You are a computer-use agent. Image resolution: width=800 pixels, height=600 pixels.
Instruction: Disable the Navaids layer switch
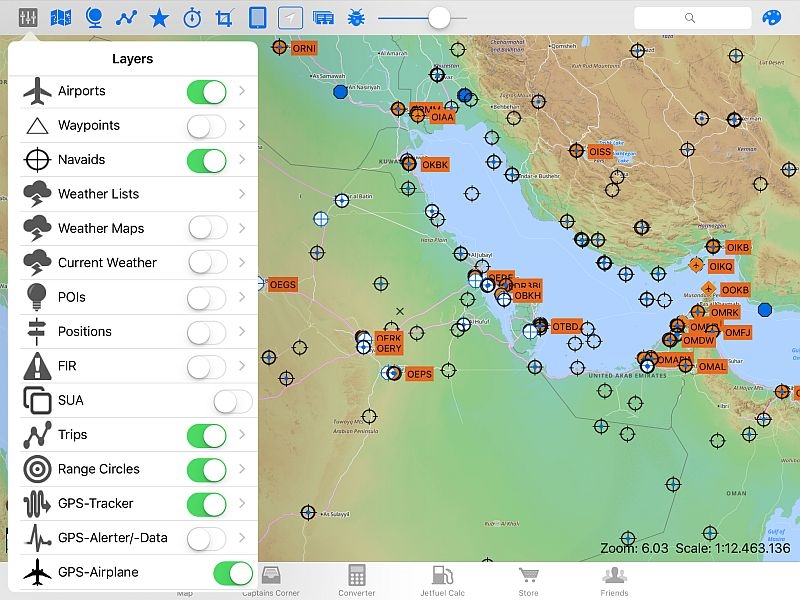[207, 161]
